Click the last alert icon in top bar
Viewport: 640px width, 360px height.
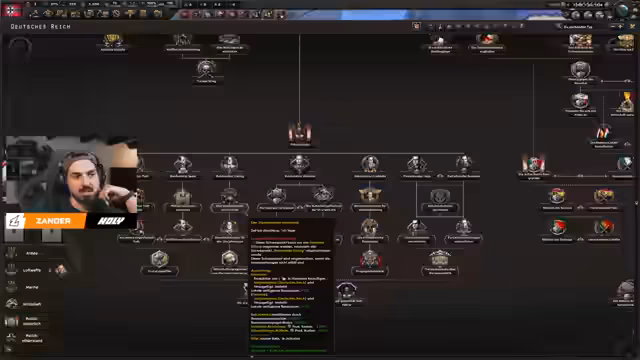click(280, 14)
